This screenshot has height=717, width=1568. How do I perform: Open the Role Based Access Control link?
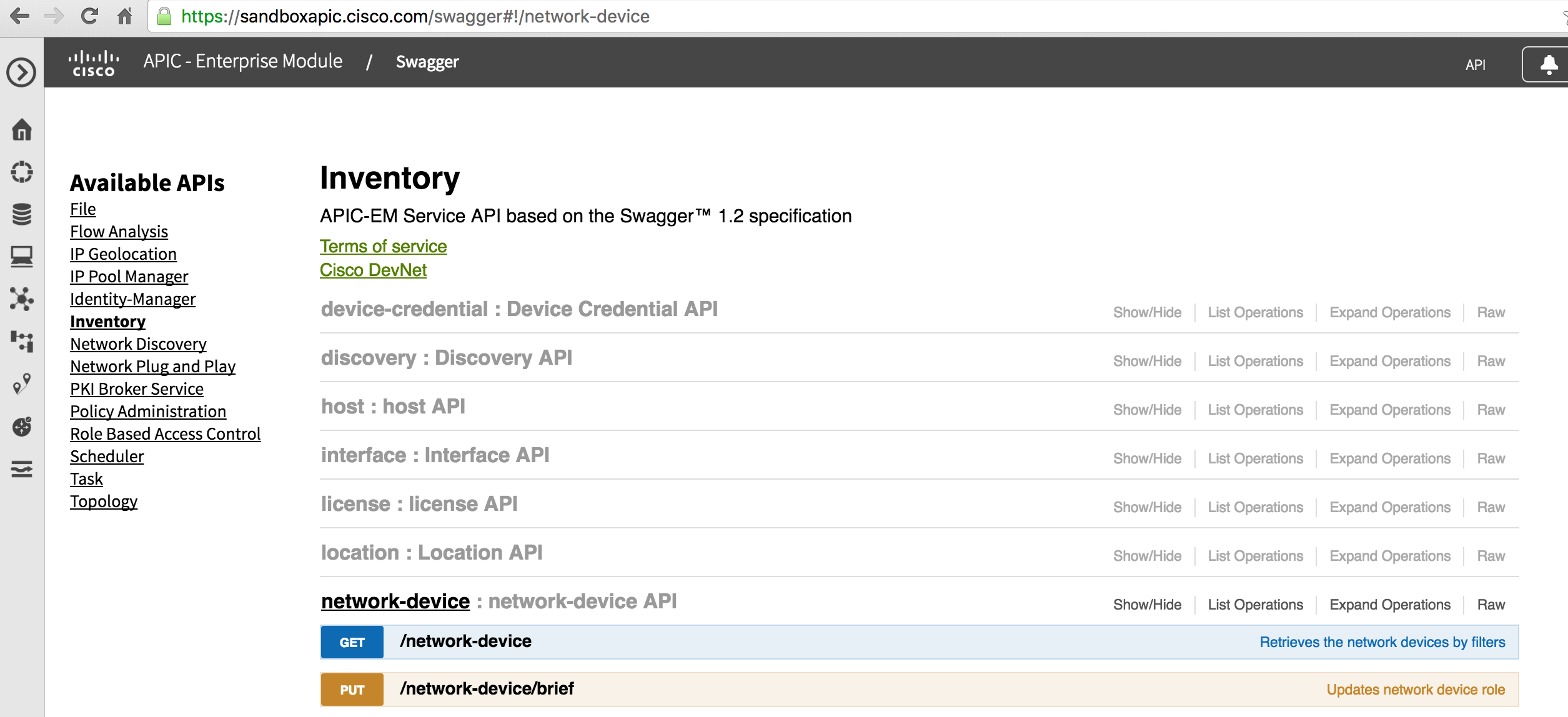(x=165, y=434)
